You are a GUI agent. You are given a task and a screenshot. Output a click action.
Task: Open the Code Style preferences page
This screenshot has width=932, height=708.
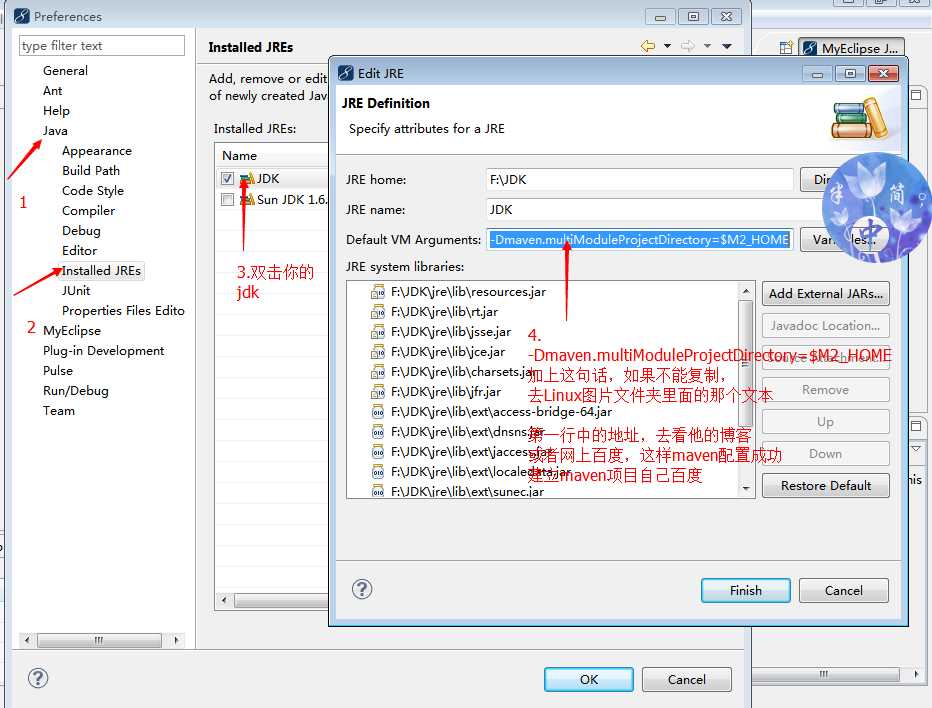pyautogui.click(x=93, y=191)
